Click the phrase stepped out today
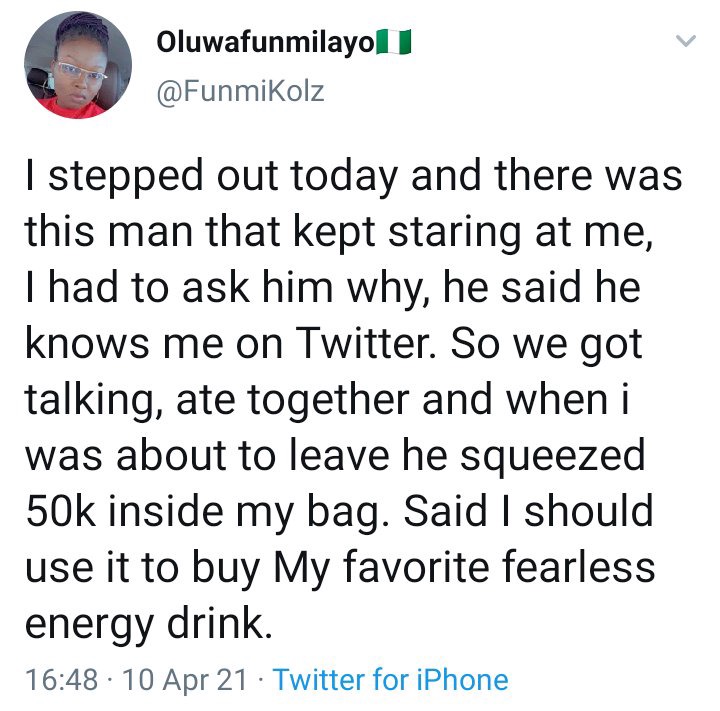This screenshot has height=711, width=720. pos(223,177)
